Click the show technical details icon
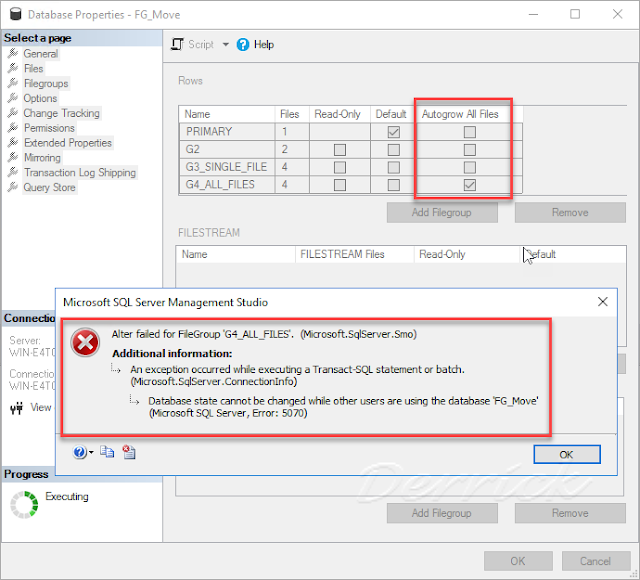Viewport: 640px width, 580px height. click(129, 452)
